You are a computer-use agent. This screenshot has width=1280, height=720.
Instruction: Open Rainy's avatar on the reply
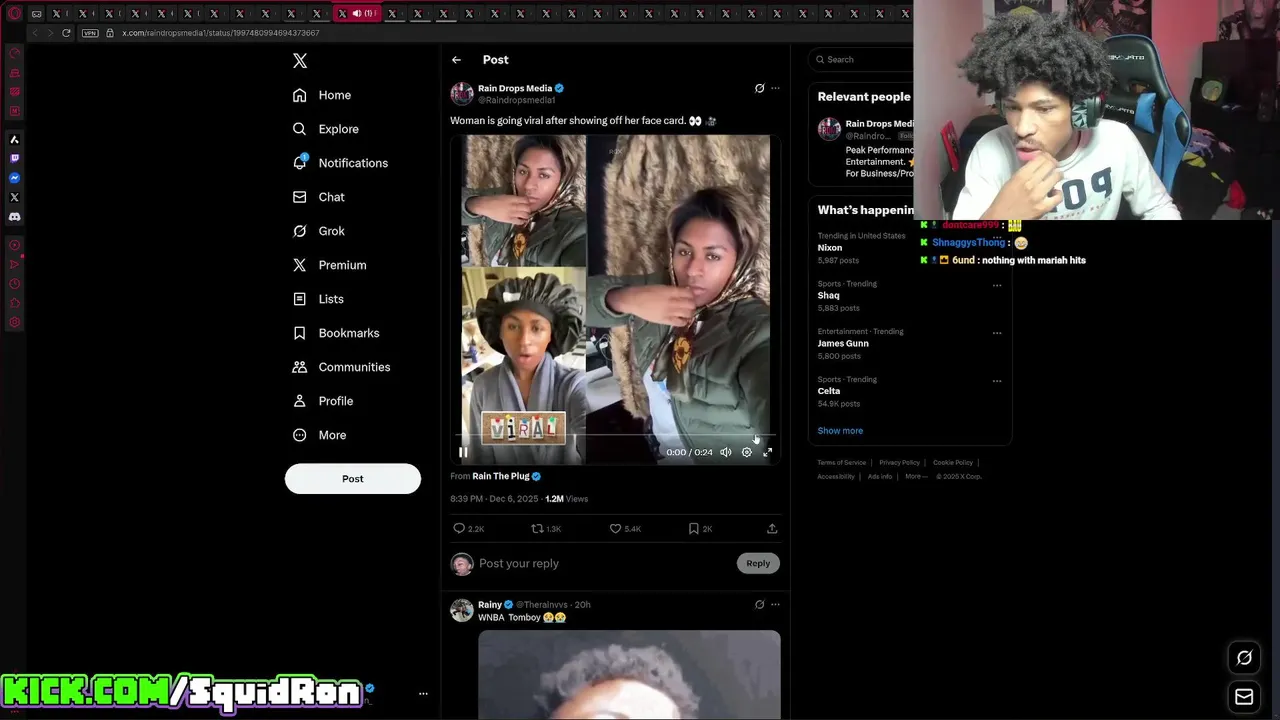(462, 610)
